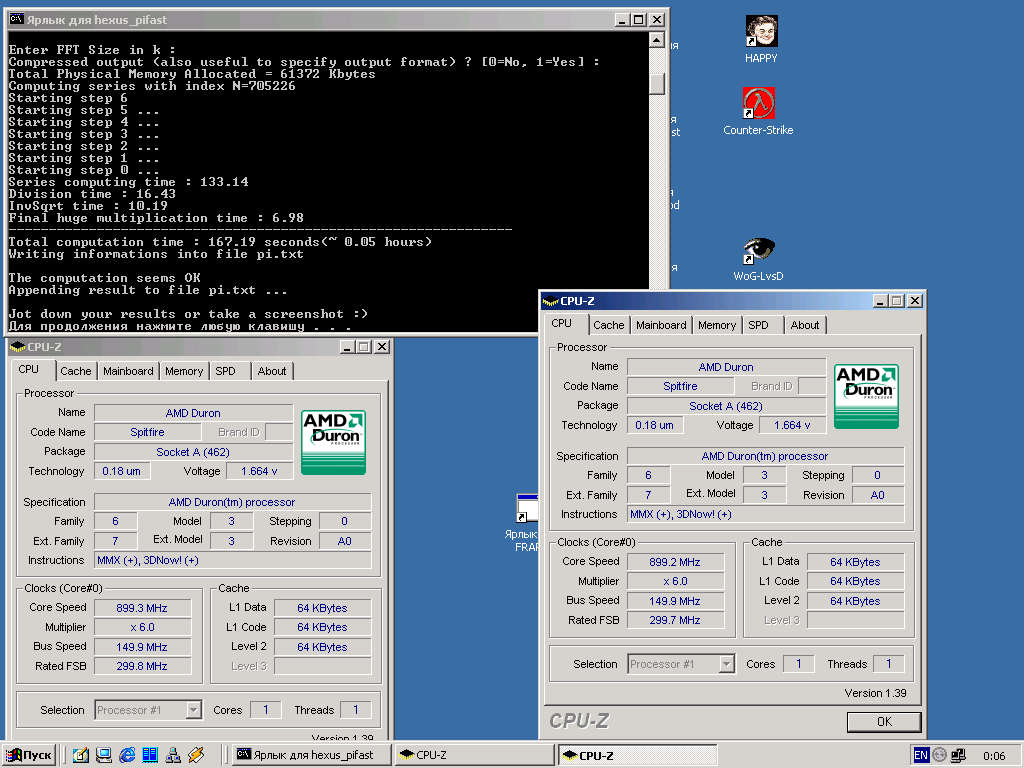This screenshot has width=1024, height=768.
Task: Open SPD tab in active CPU-Z window
Action: click(758, 325)
